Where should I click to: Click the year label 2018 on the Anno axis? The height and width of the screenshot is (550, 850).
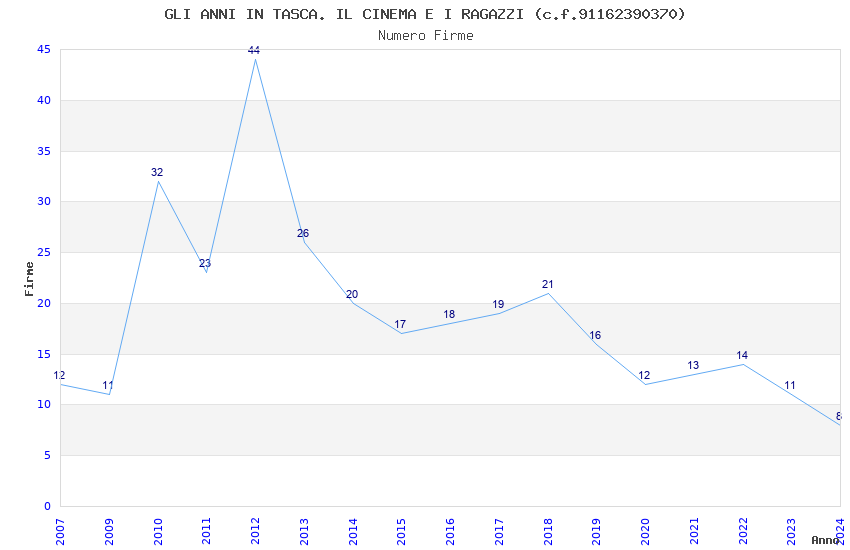[x=548, y=532]
